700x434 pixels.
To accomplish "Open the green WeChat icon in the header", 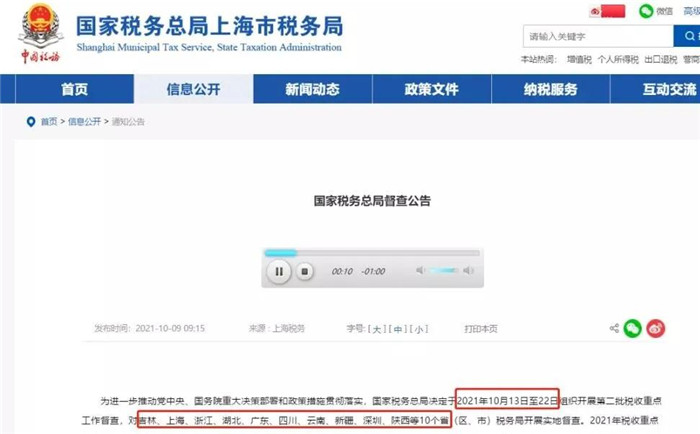I will coord(646,11).
